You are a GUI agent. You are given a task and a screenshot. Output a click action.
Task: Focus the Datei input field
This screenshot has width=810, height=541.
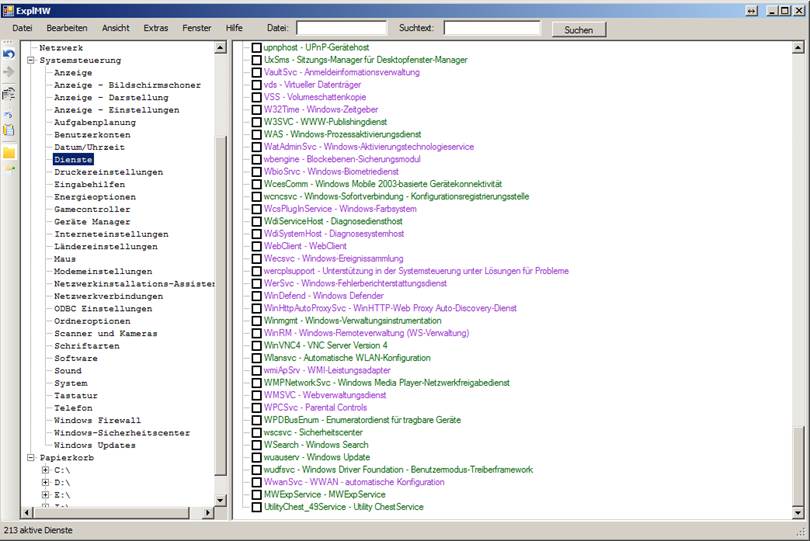341,28
